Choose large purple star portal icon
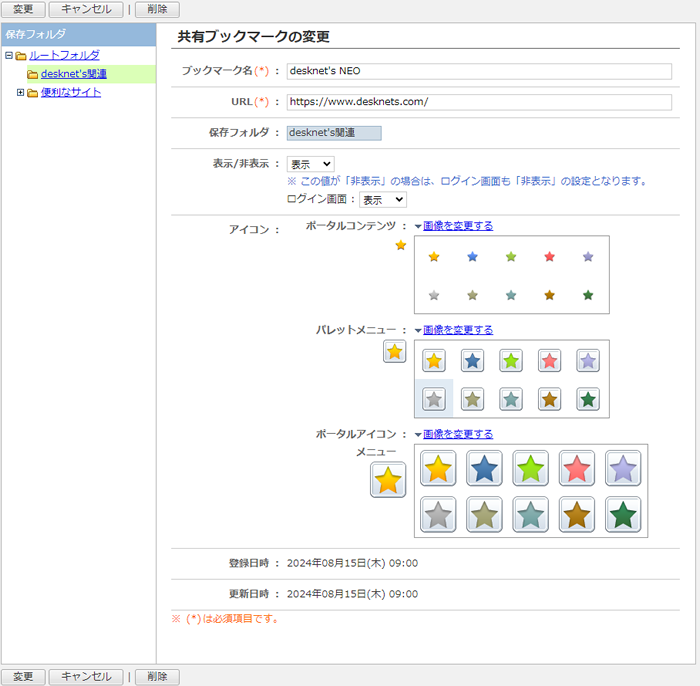 click(x=623, y=468)
